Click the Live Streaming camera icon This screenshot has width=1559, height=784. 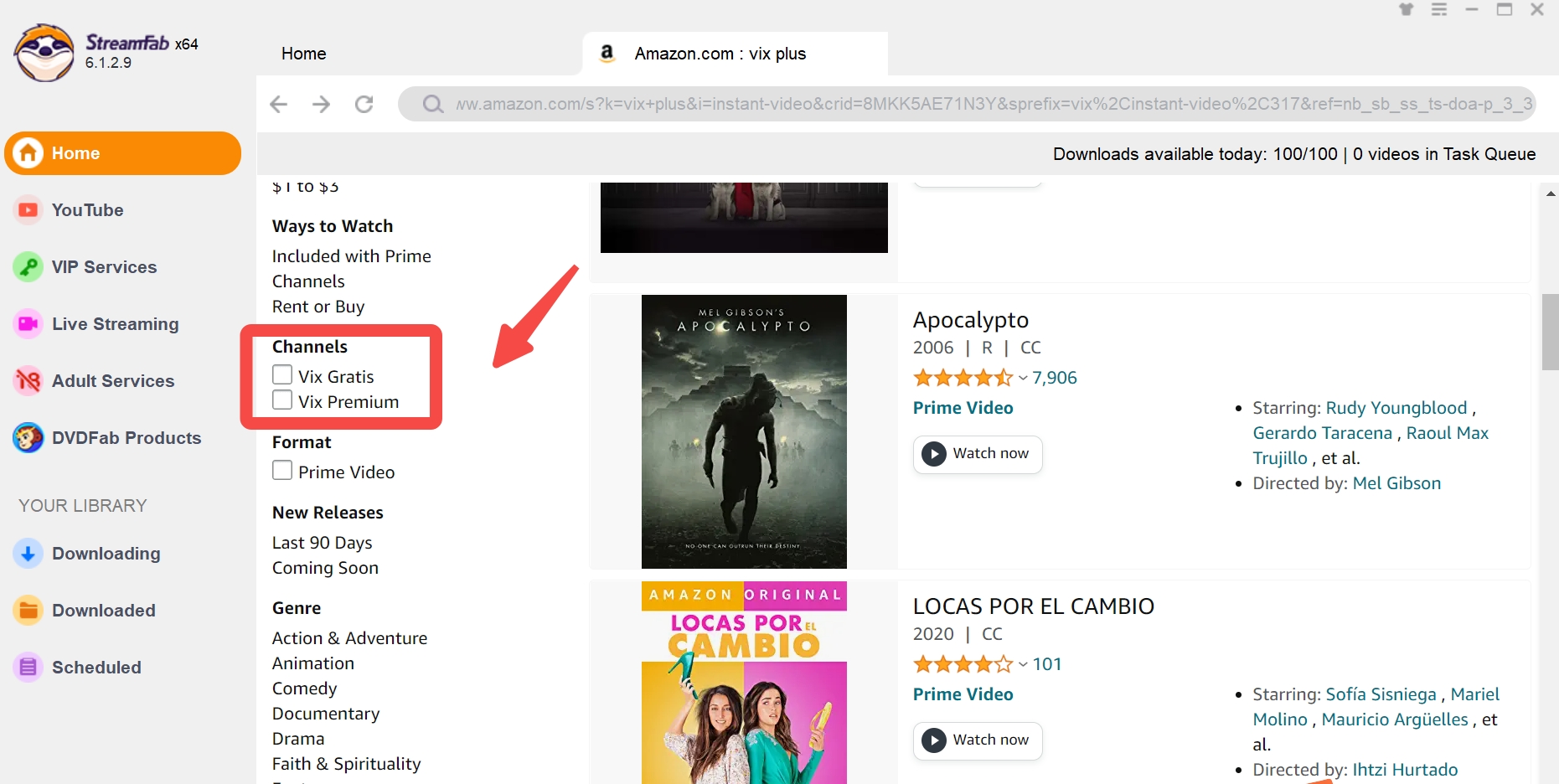tap(28, 323)
